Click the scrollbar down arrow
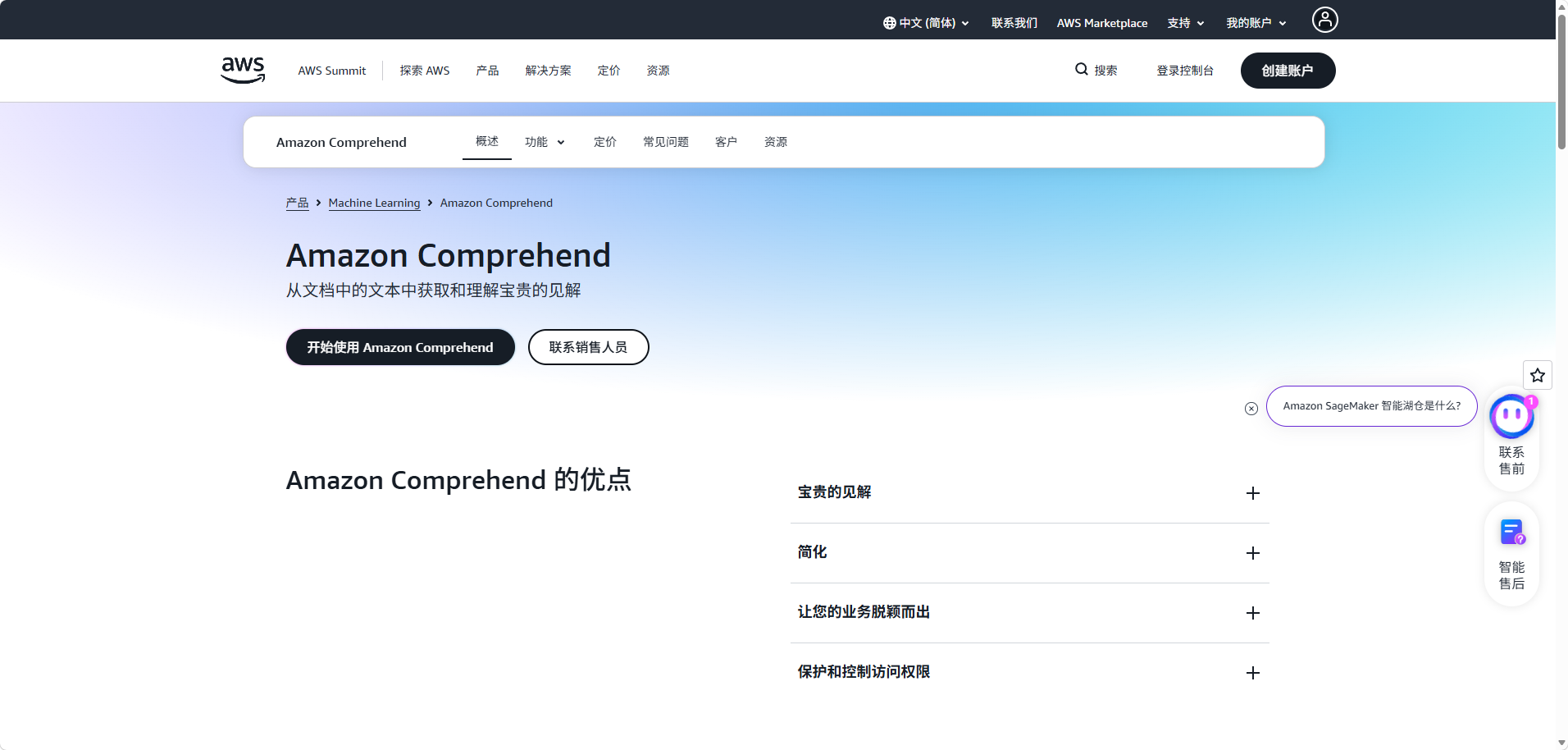This screenshot has width=1568, height=750. 1561,743
